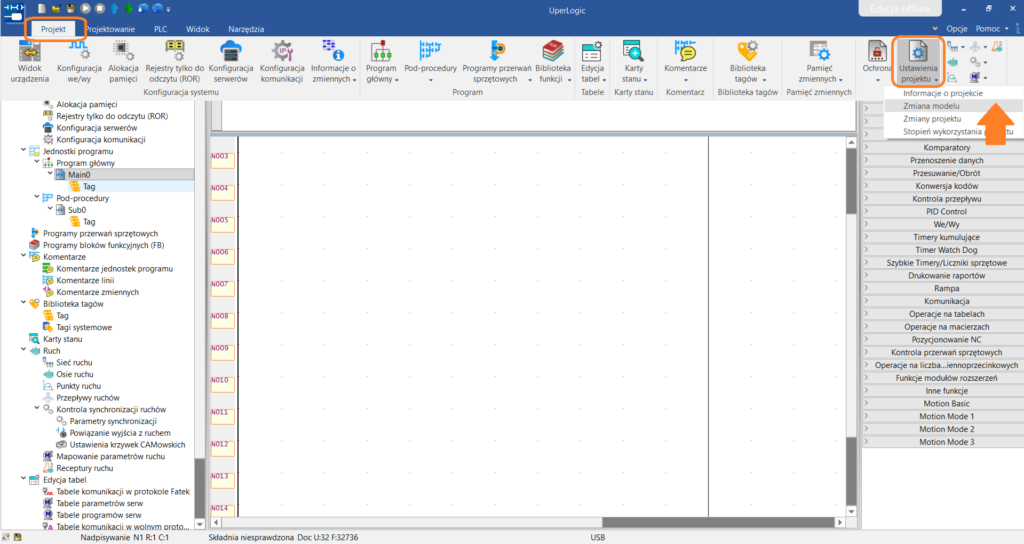Switch to Narzędzia ribbon tab
Viewport: 1024px width, 544px height.
click(x=246, y=29)
